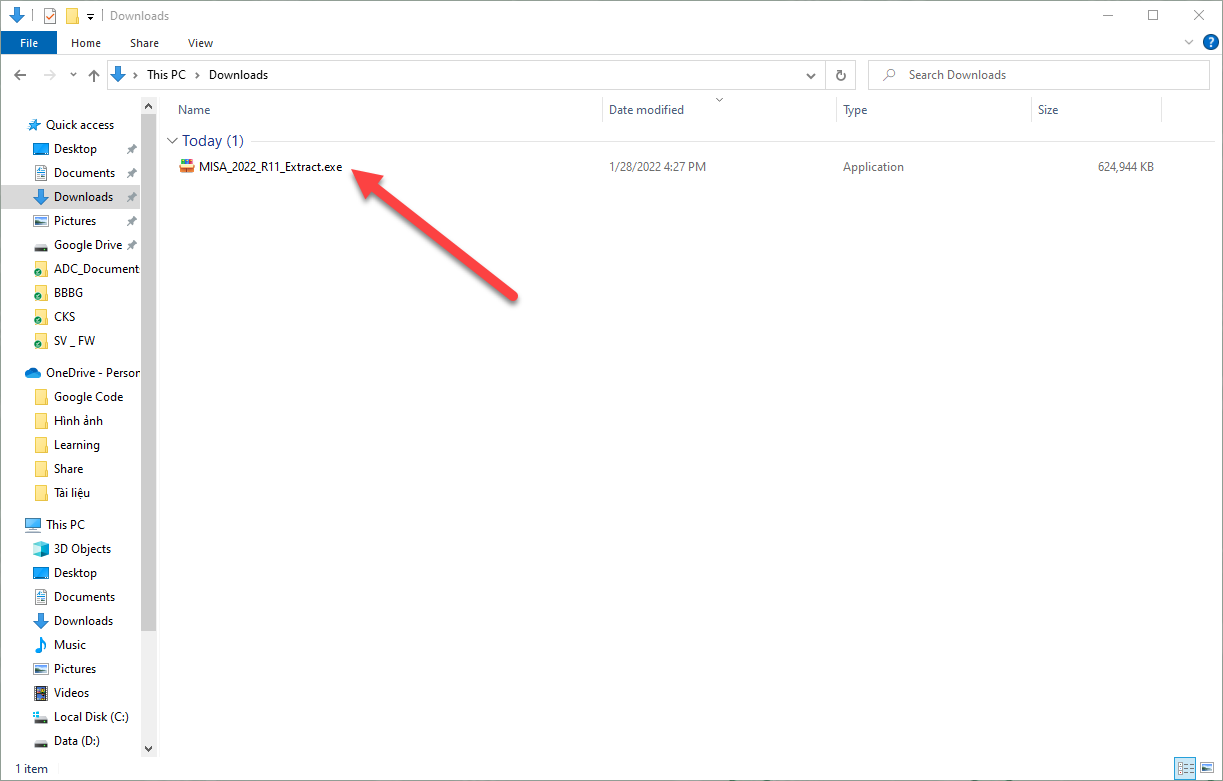This screenshot has height=781, width=1223.
Task: Open the Google Code folder
Action: [x=89, y=397]
